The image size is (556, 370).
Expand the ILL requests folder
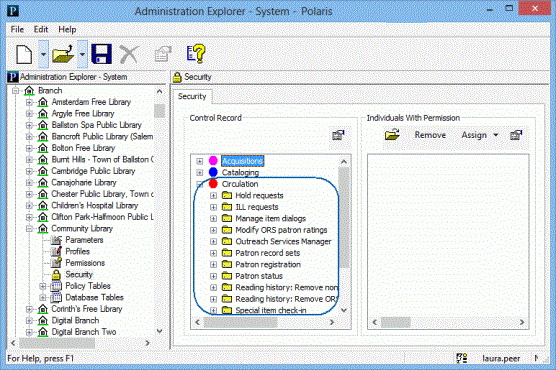pos(213,207)
